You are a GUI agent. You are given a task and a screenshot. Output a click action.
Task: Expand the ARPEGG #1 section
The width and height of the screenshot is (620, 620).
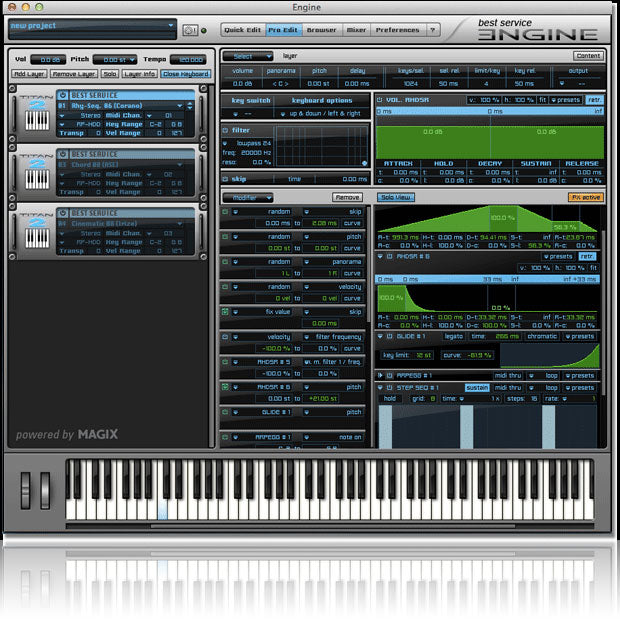point(380,376)
